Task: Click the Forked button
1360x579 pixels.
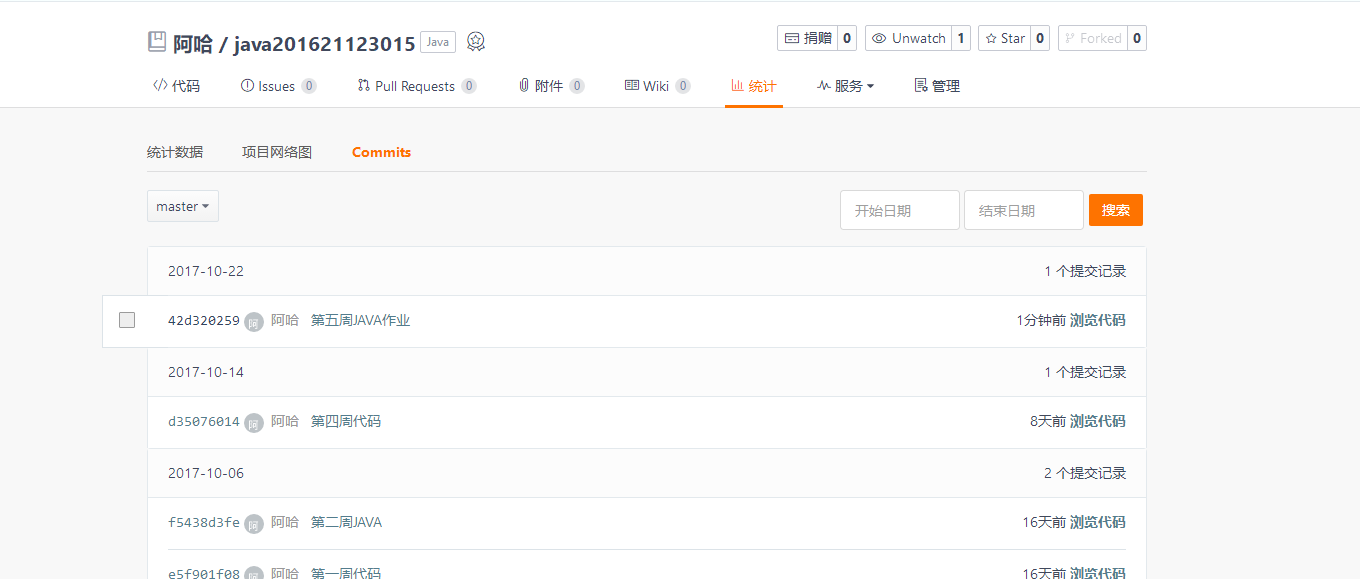Action: (1092, 38)
